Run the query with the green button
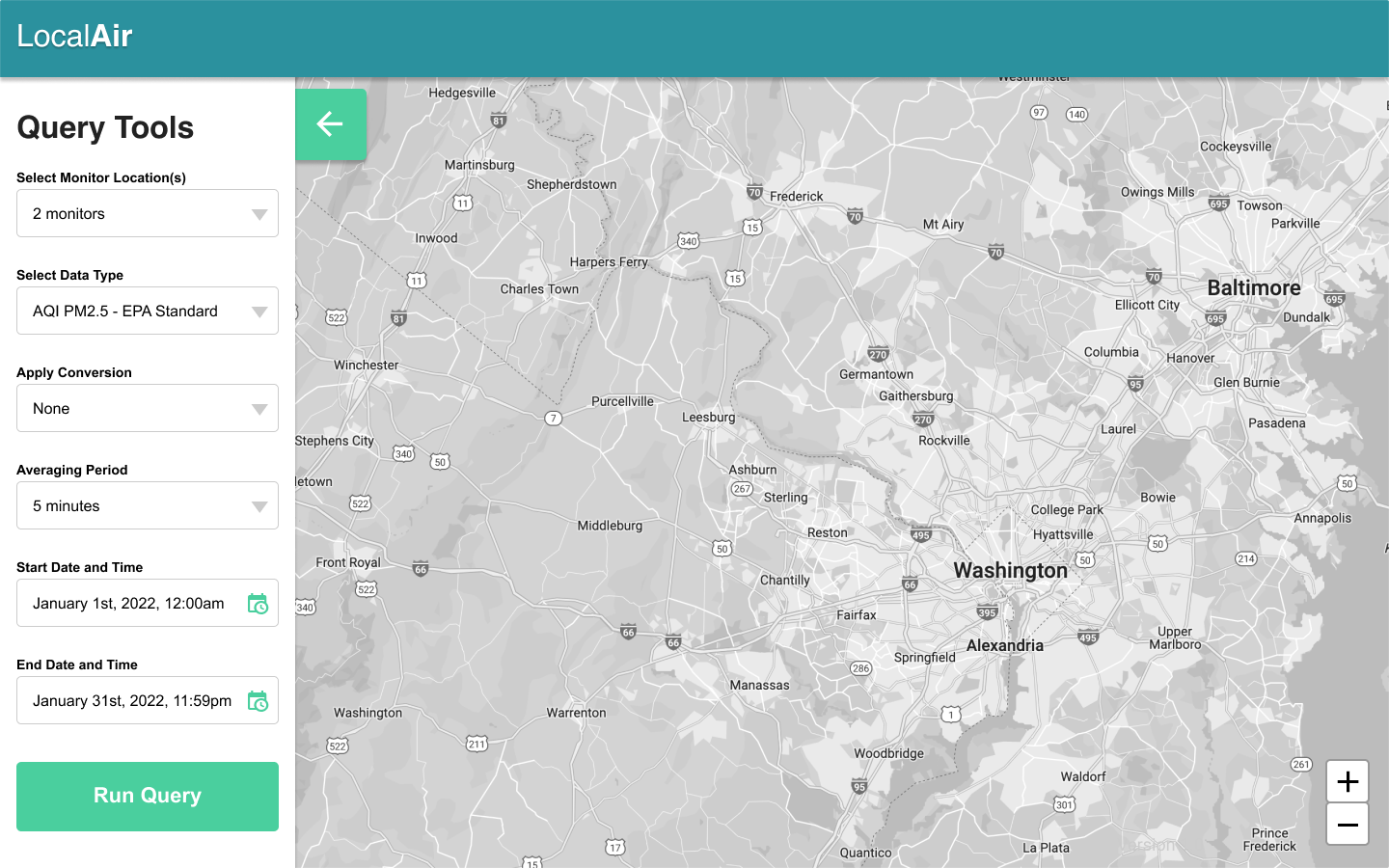 coord(148,797)
